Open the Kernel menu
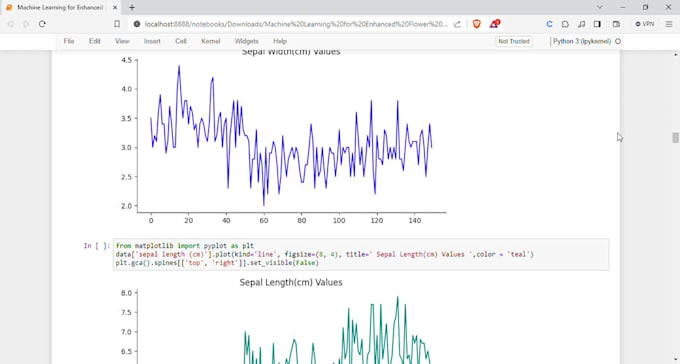Image resolution: width=680 pixels, height=364 pixels. tap(211, 41)
